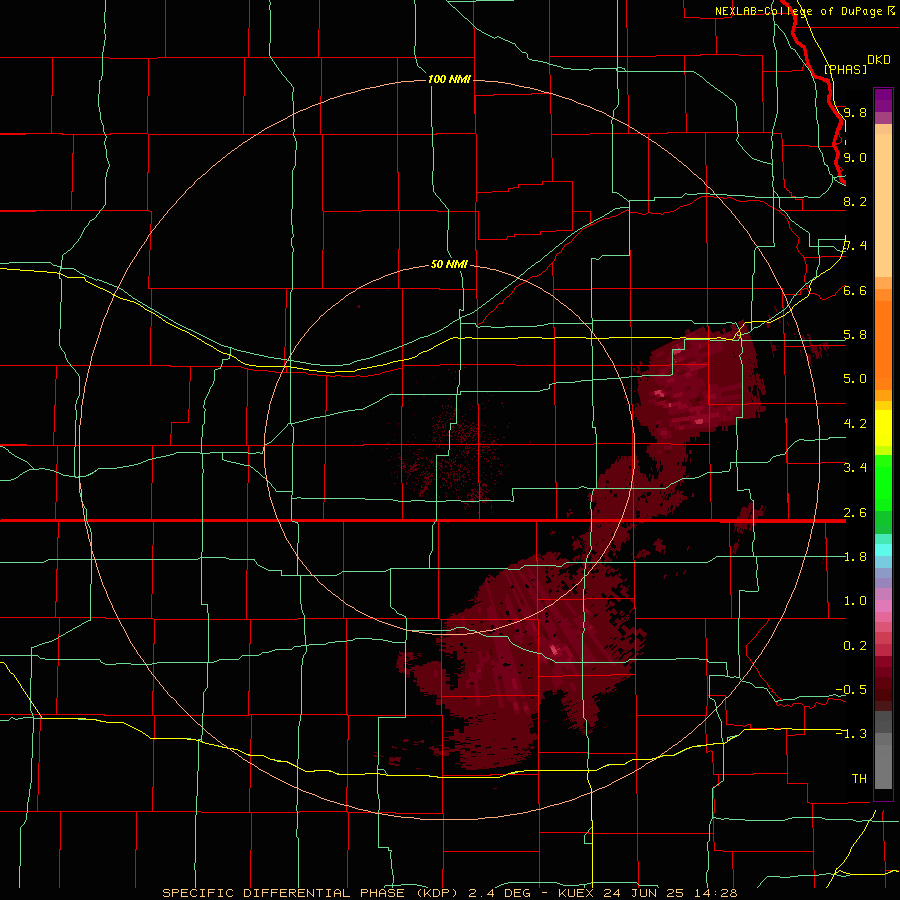Select the 0.2 value on the scale

coord(855,646)
